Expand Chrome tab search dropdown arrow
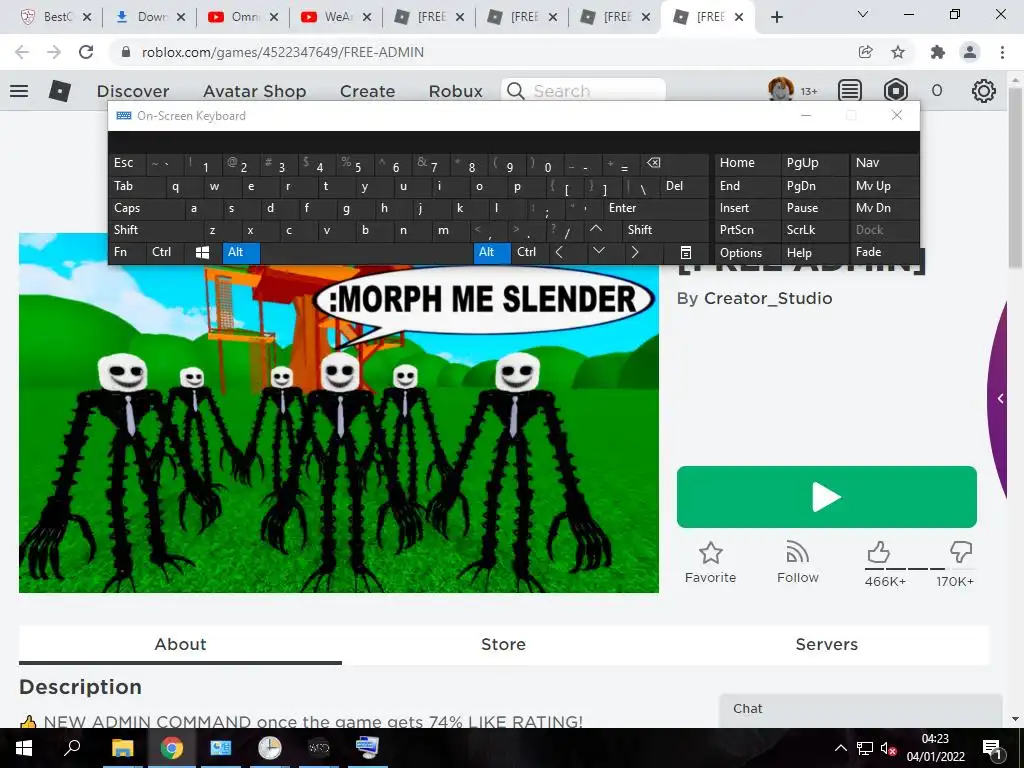The image size is (1024, 768). coord(863,14)
